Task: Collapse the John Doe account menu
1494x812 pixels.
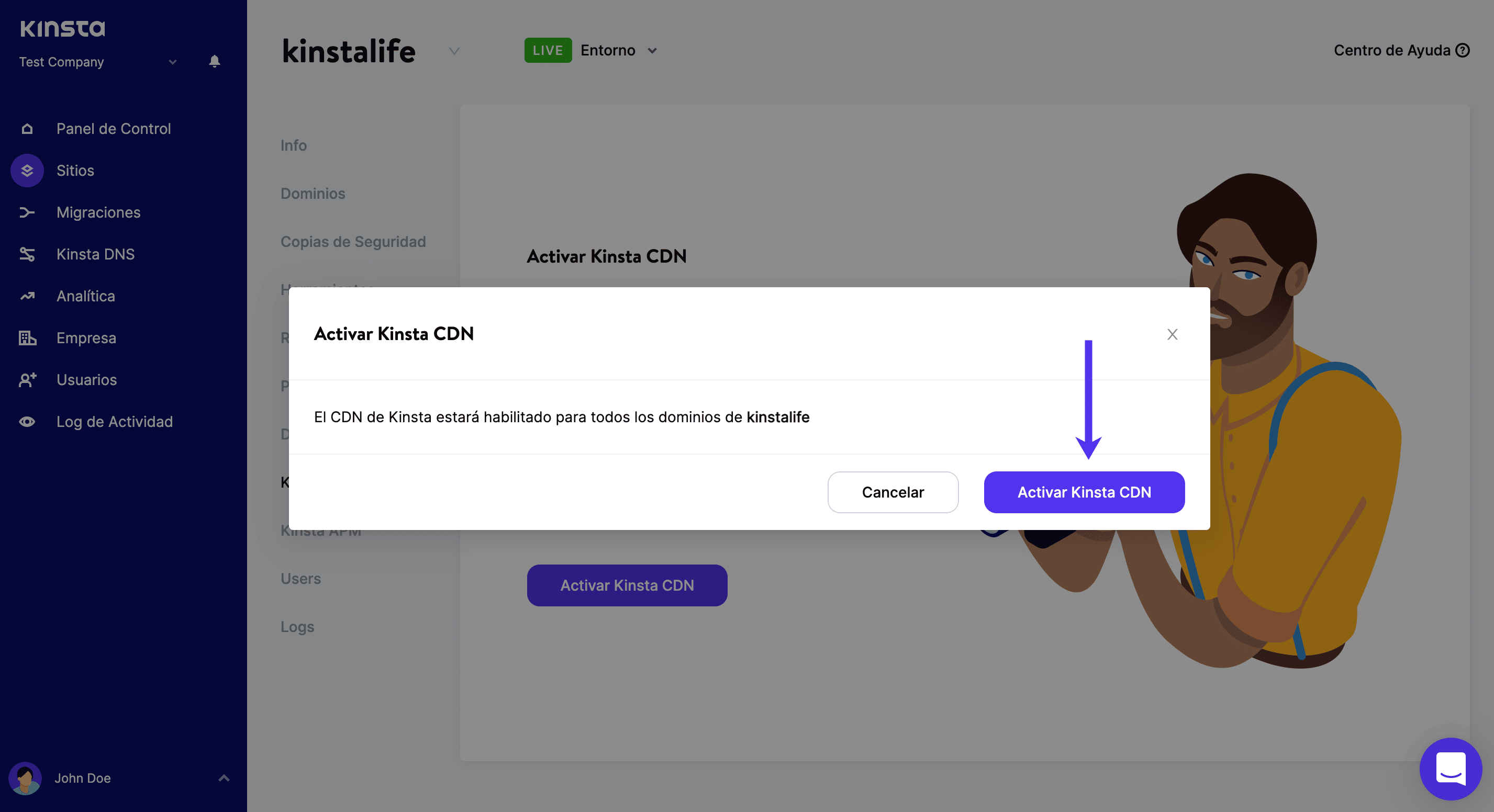Action: pos(225,779)
